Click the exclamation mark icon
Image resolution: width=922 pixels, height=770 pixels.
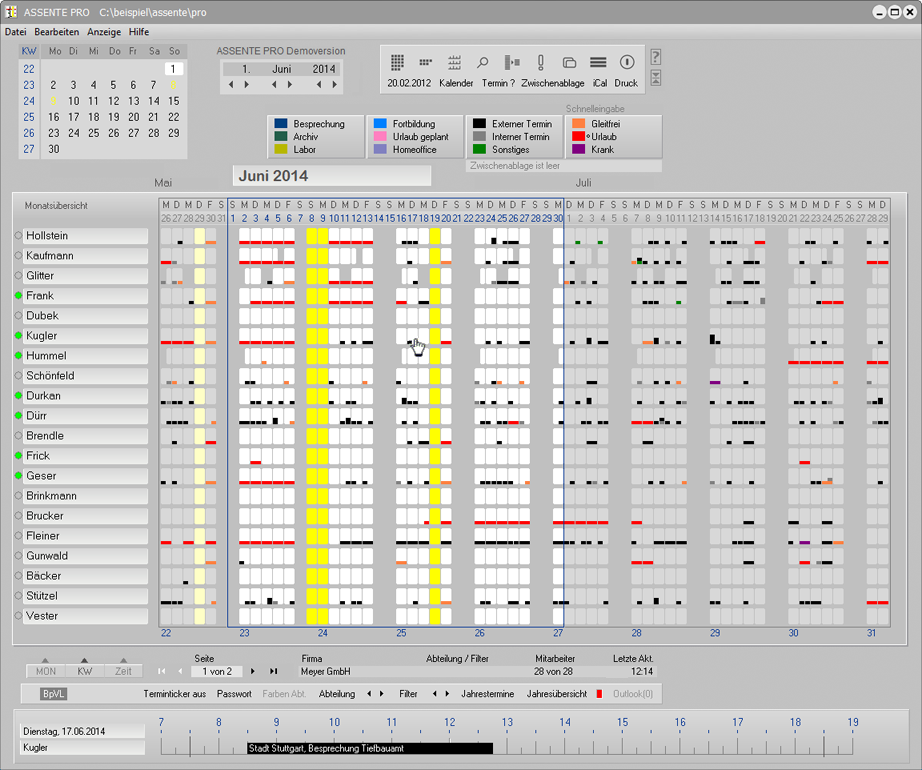[x=540, y=62]
